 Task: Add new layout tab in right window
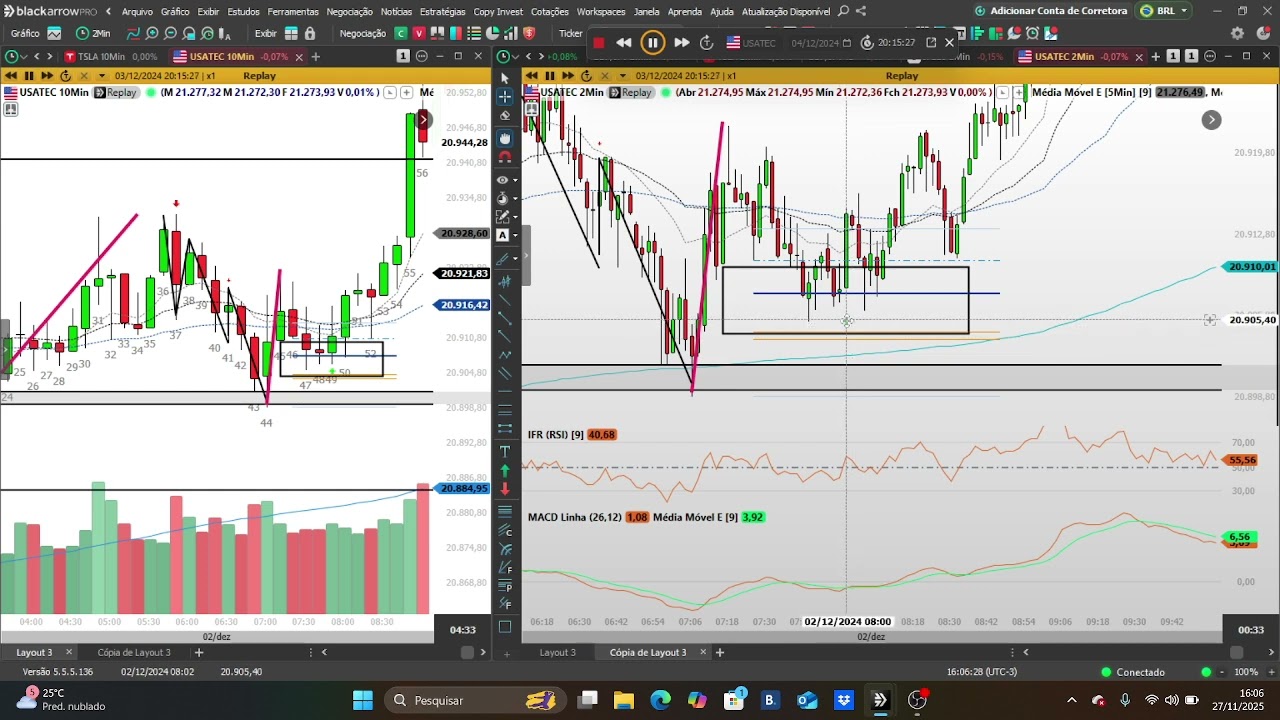click(720, 652)
